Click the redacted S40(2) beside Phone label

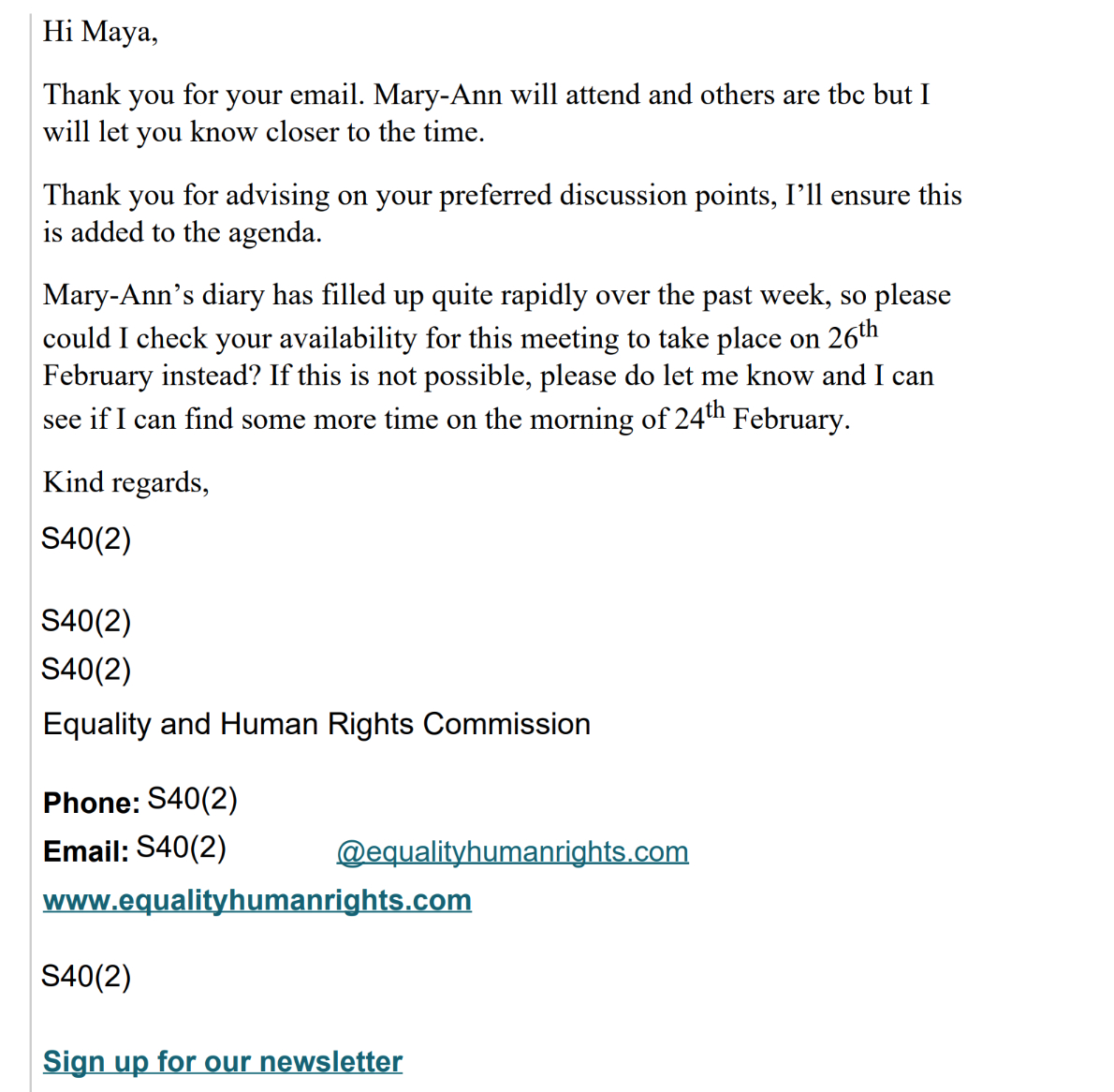(193, 799)
